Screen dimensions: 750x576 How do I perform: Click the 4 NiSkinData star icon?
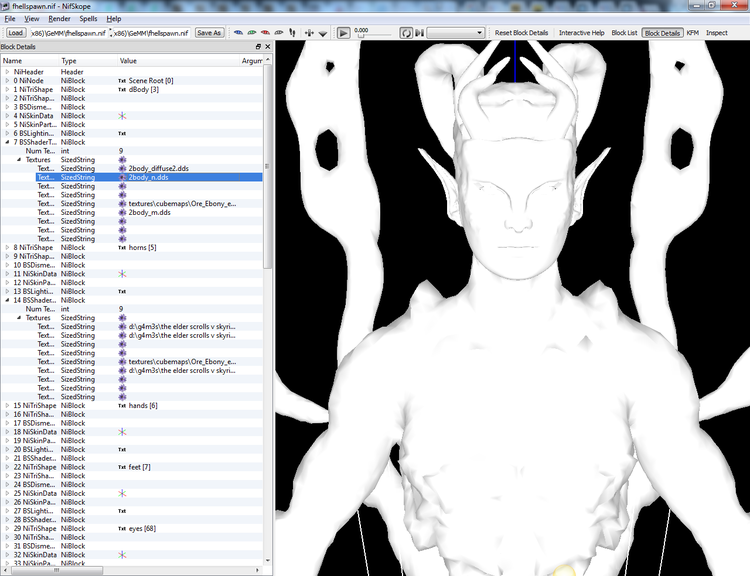point(122,116)
